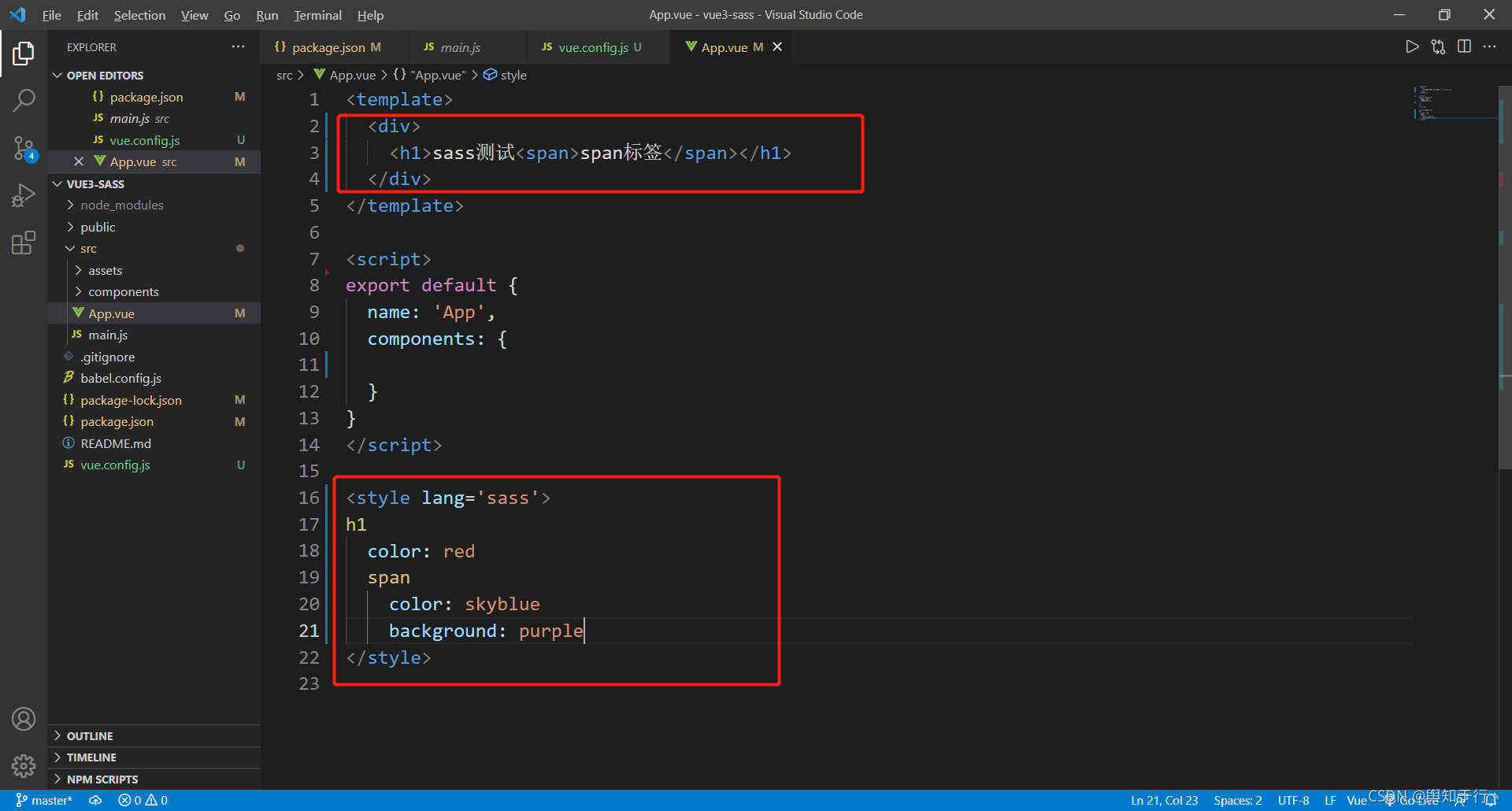Open the Terminal menu
The width and height of the screenshot is (1512, 811).
[x=317, y=15]
